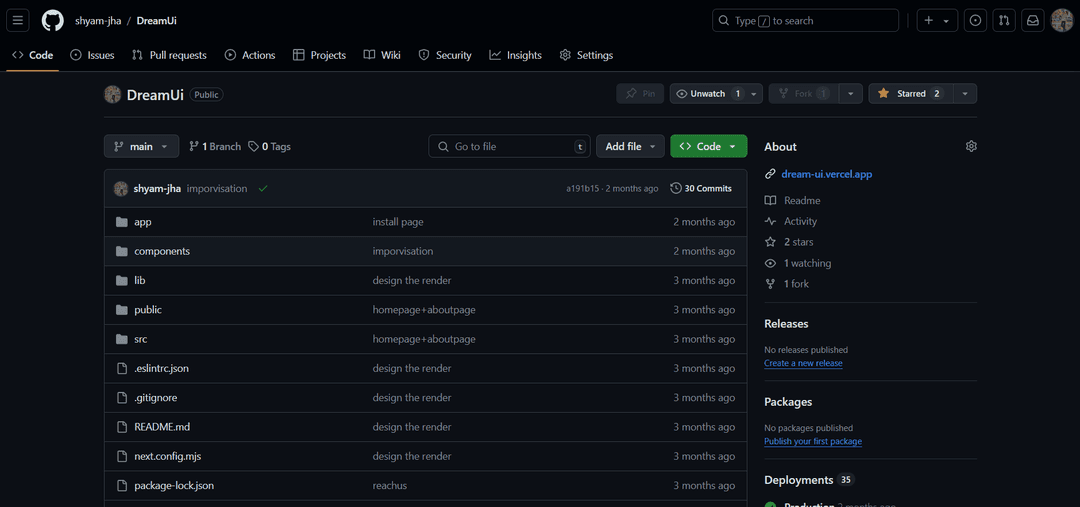Screen dimensions: 1080x507
Task: Open the components folder
Action: pyautogui.click(x=162, y=251)
